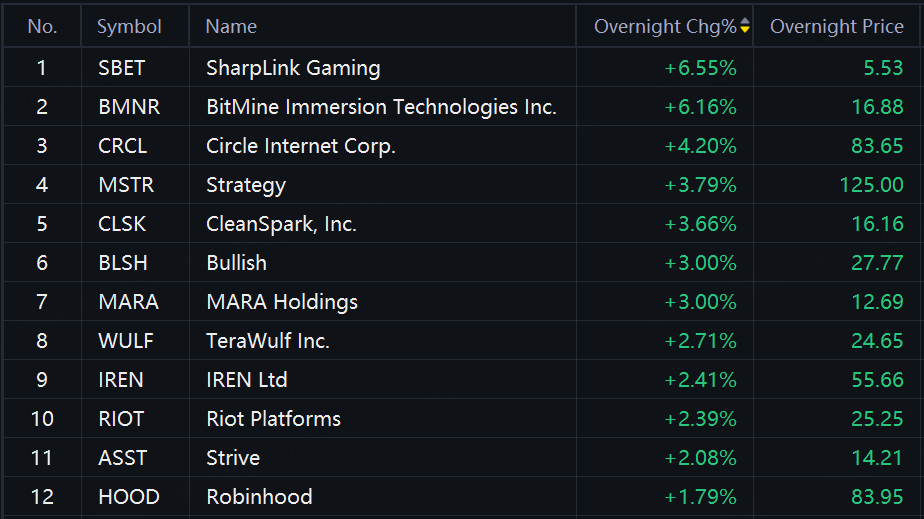Screen dimensions: 924x519
Task: Sort by Overnight Chg% arrow icon
Action: (x=745, y=25)
